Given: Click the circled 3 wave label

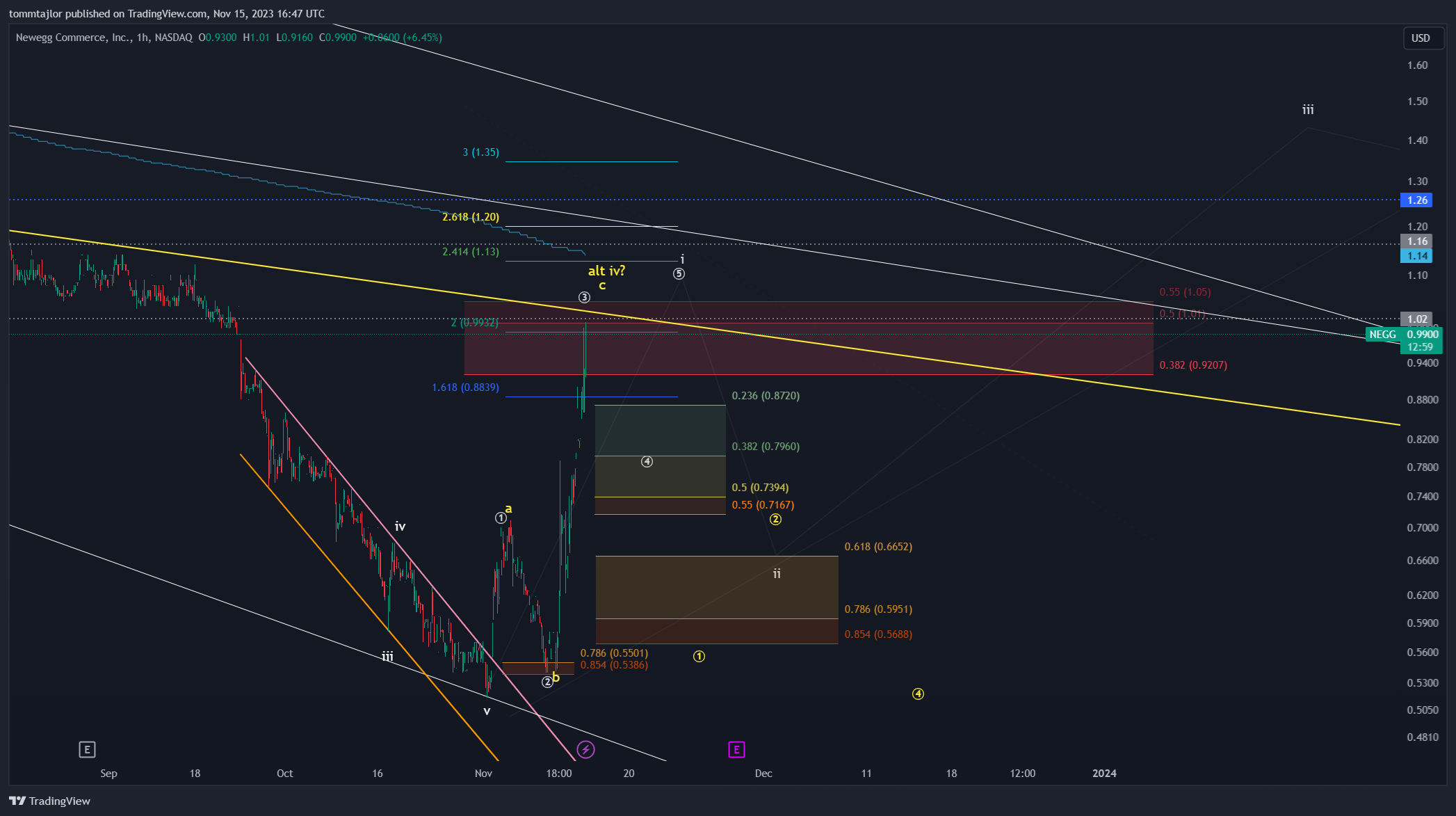Looking at the screenshot, I should pos(584,298).
